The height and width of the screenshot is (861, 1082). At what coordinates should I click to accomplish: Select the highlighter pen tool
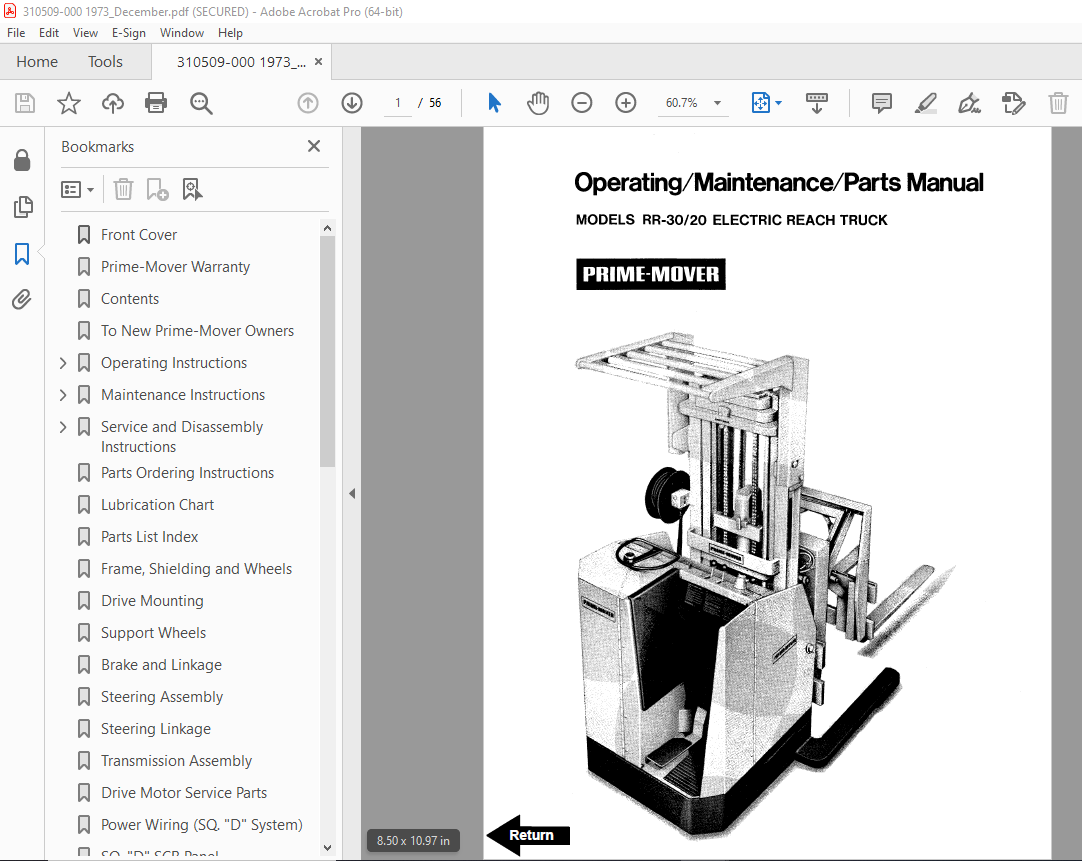click(925, 103)
